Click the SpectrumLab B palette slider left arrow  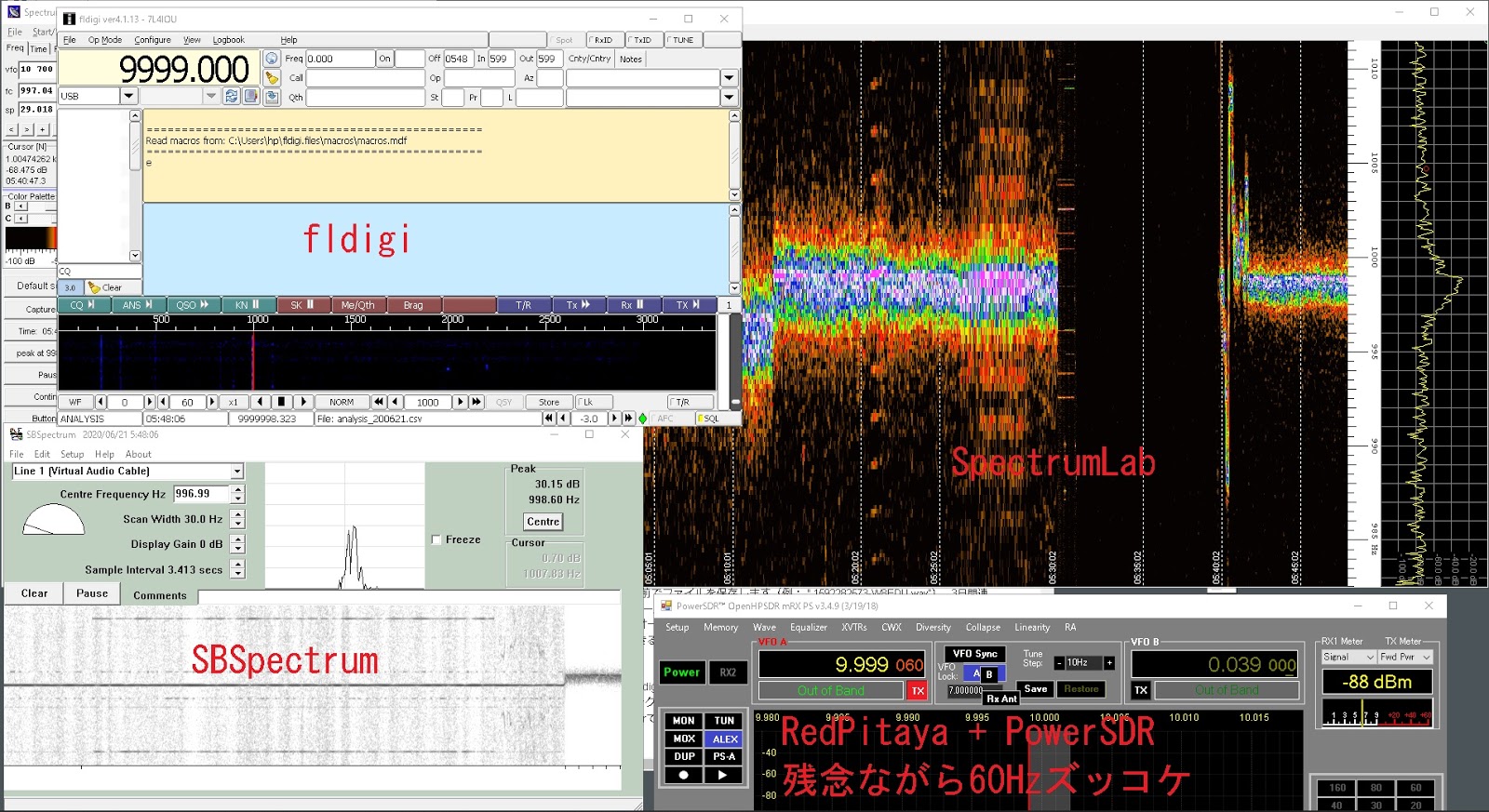point(20,206)
